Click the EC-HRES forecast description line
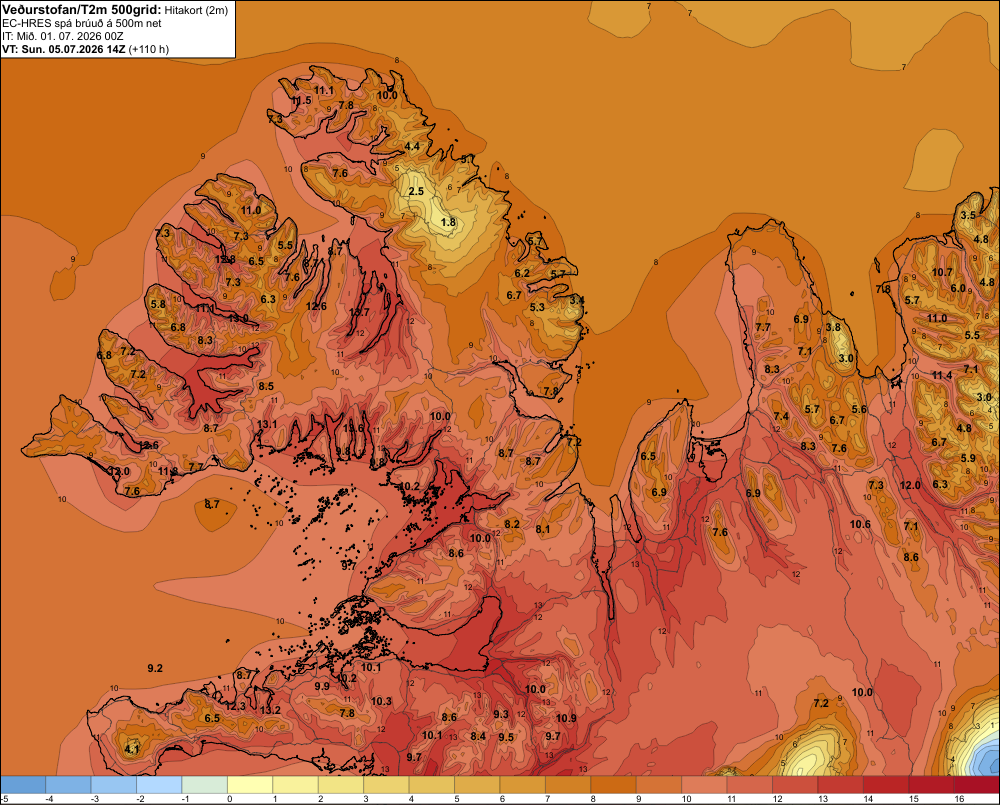Image resolution: width=1000 pixels, height=805 pixels. click(82, 23)
